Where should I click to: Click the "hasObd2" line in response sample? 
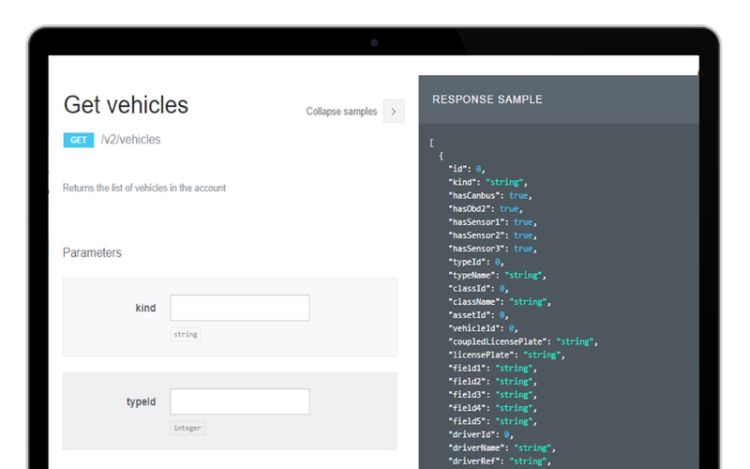pos(485,210)
